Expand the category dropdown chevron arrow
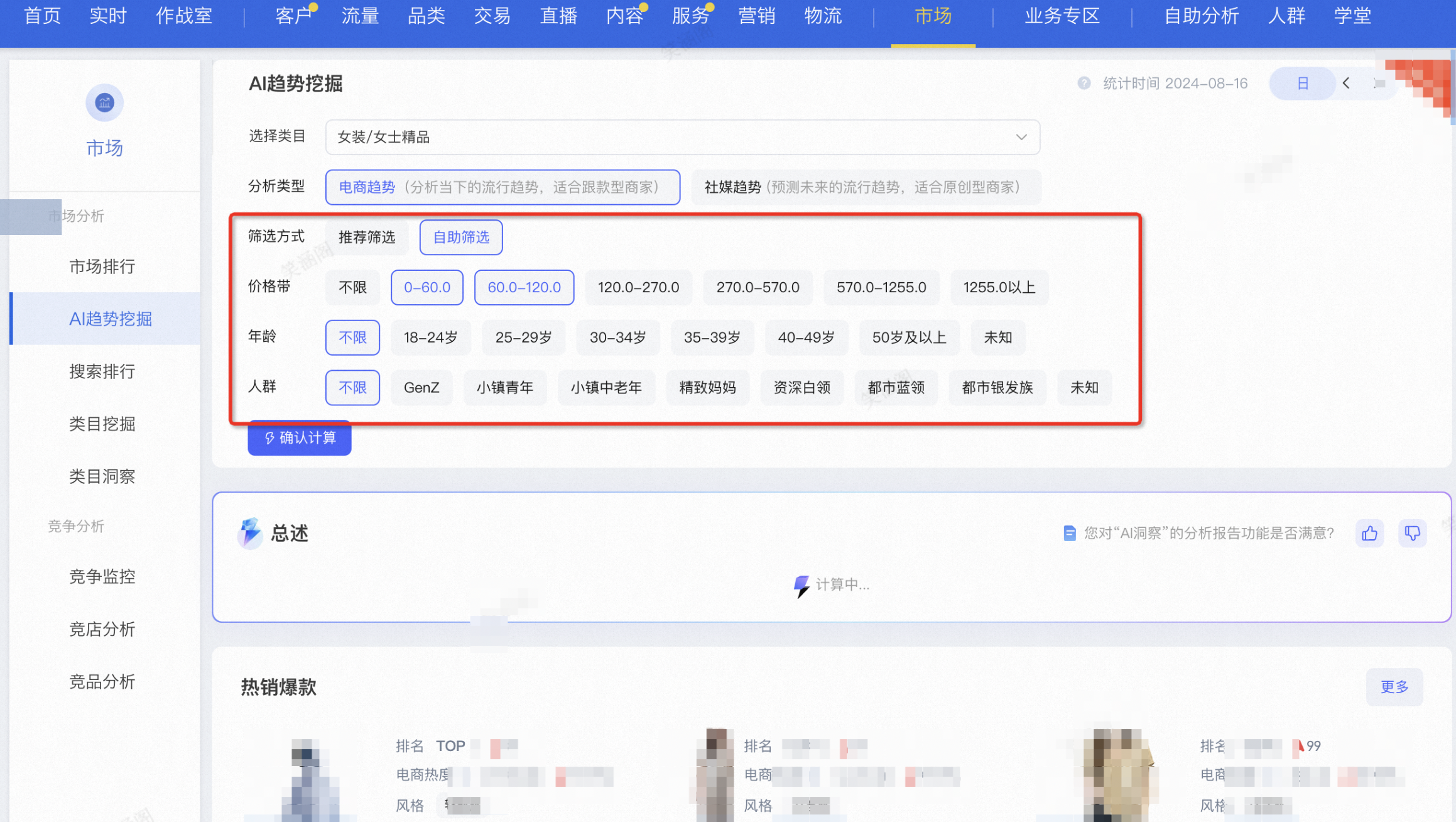 [1021, 137]
